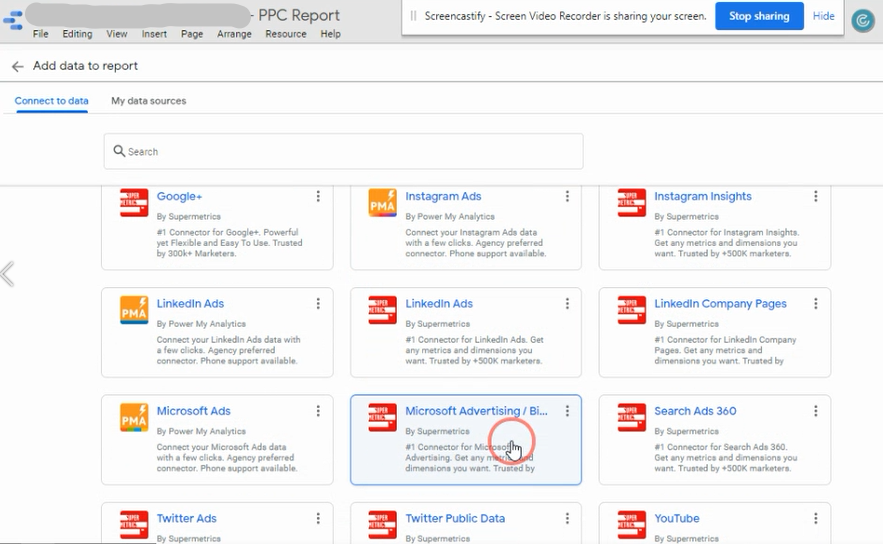Image resolution: width=883 pixels, height=544 pixels.
Task: Click the LinkedIn Company Pages logo
Action: [x=632, y=310]
